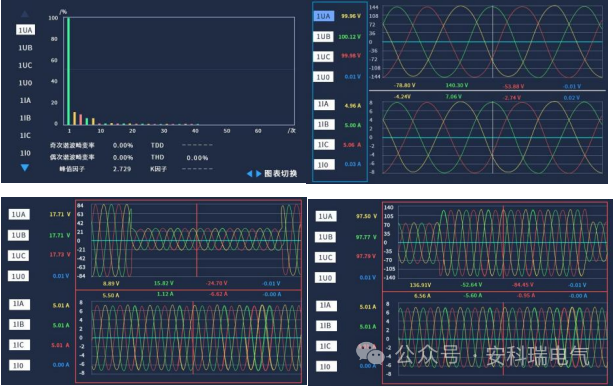Toggle the 1UC channel reading 17.73 V

[x=18, y=256]
